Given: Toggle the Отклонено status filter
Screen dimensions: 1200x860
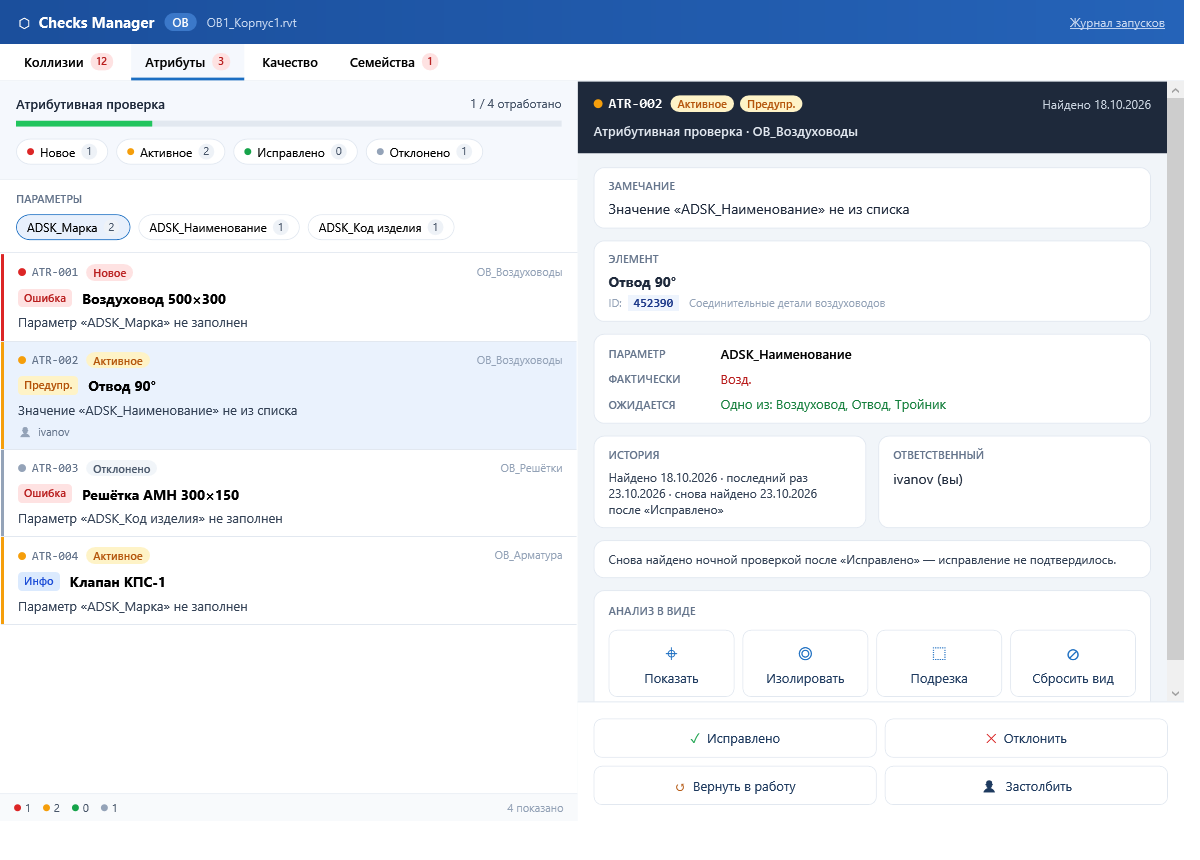Looking at the screenshot, I should tap(424, 152).
